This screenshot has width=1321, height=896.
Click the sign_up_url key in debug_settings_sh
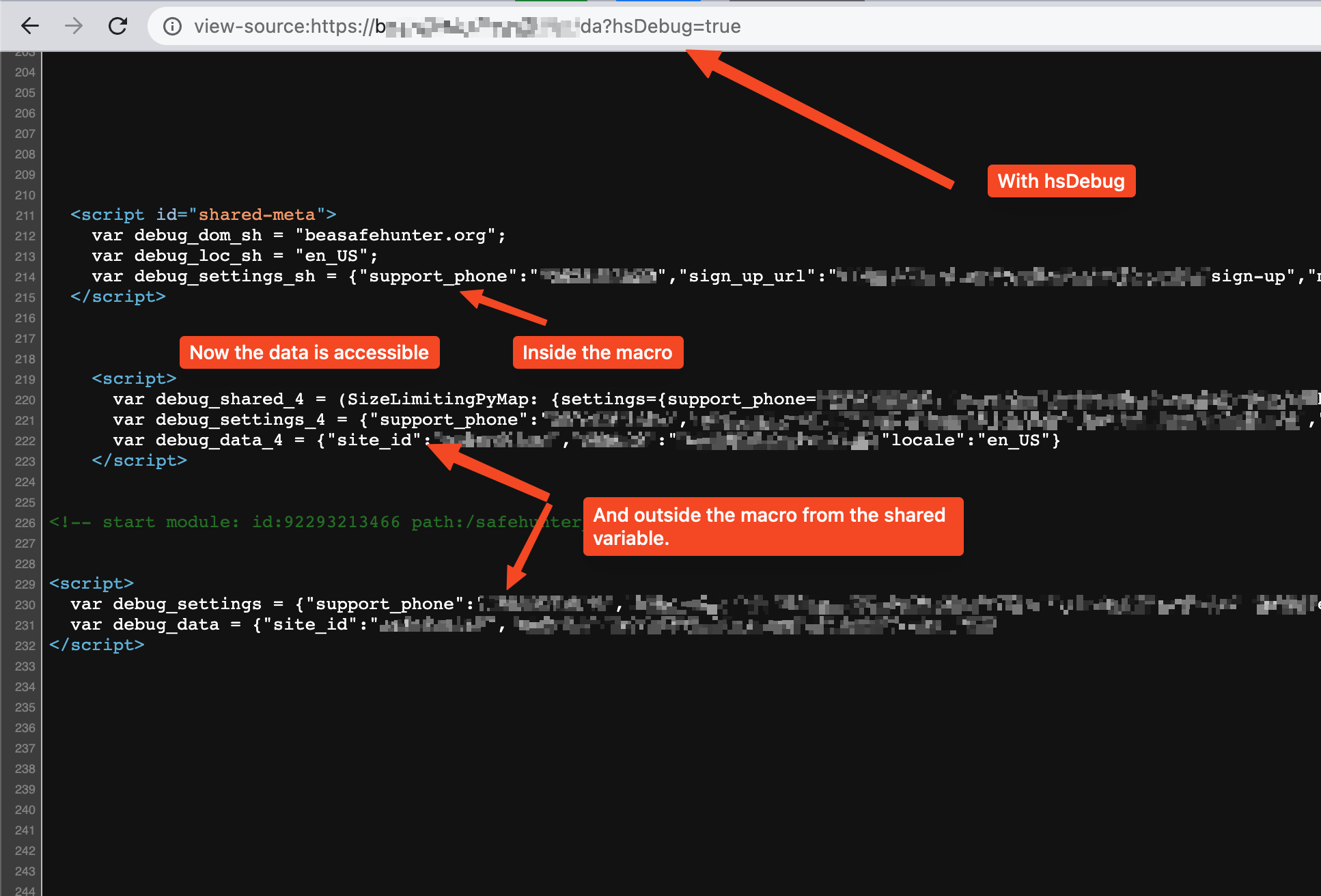[x=745, y=277]
